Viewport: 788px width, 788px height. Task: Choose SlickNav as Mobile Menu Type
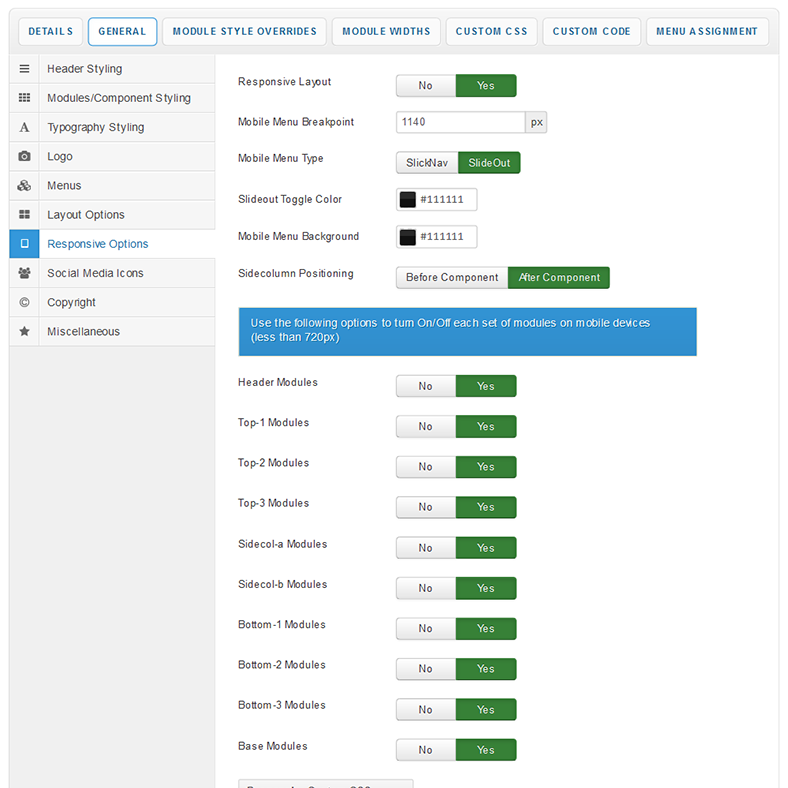[x=427, y=163]
